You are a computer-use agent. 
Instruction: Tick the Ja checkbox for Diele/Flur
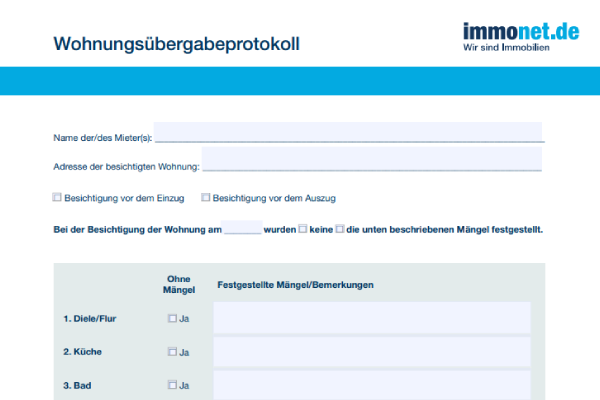tap(172, 318)
